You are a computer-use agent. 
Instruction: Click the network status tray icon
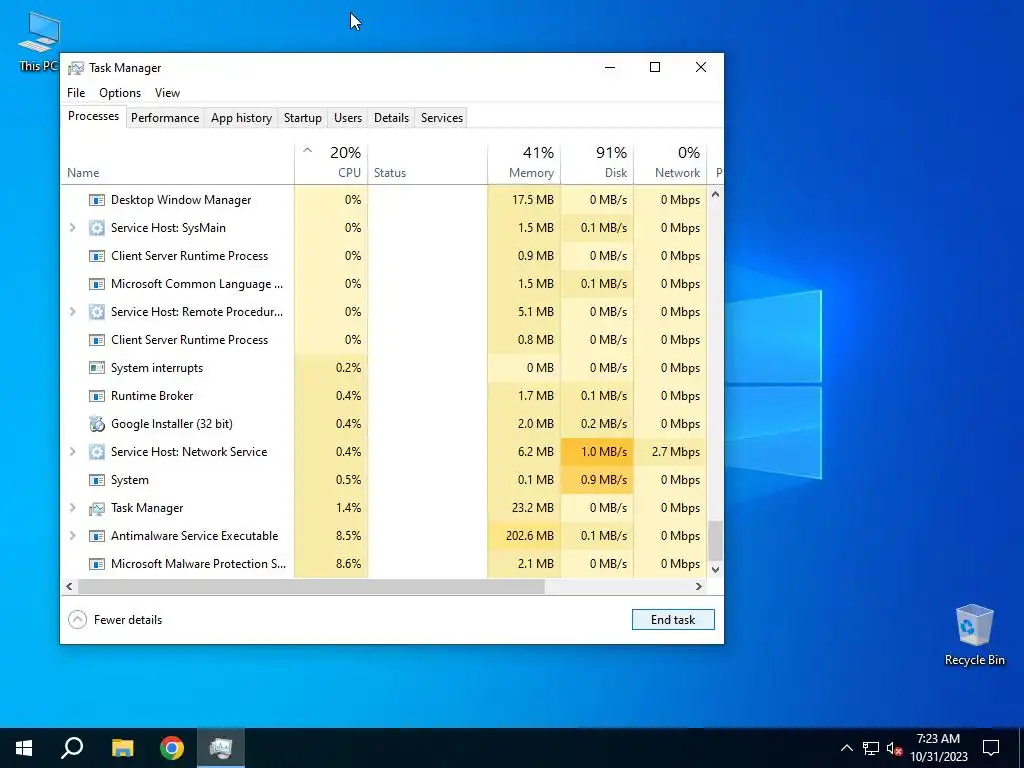click(871, 748)
